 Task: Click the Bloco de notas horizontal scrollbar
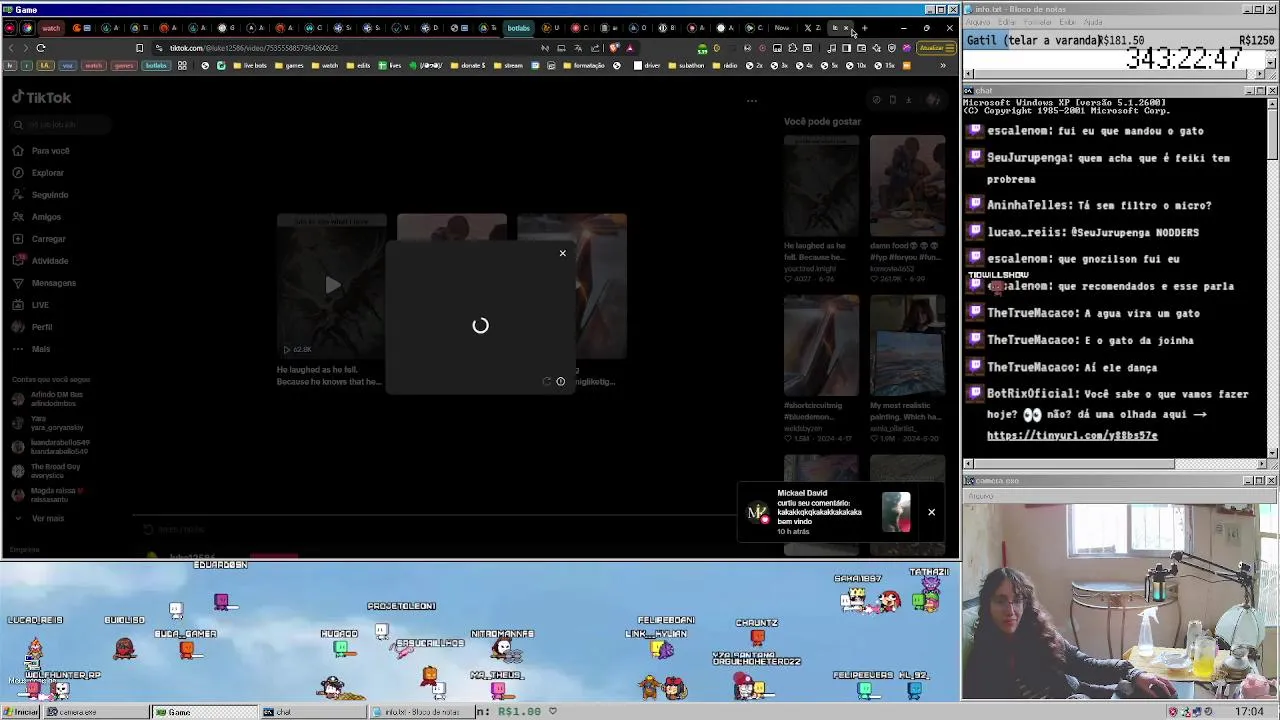pos(1115,73)
